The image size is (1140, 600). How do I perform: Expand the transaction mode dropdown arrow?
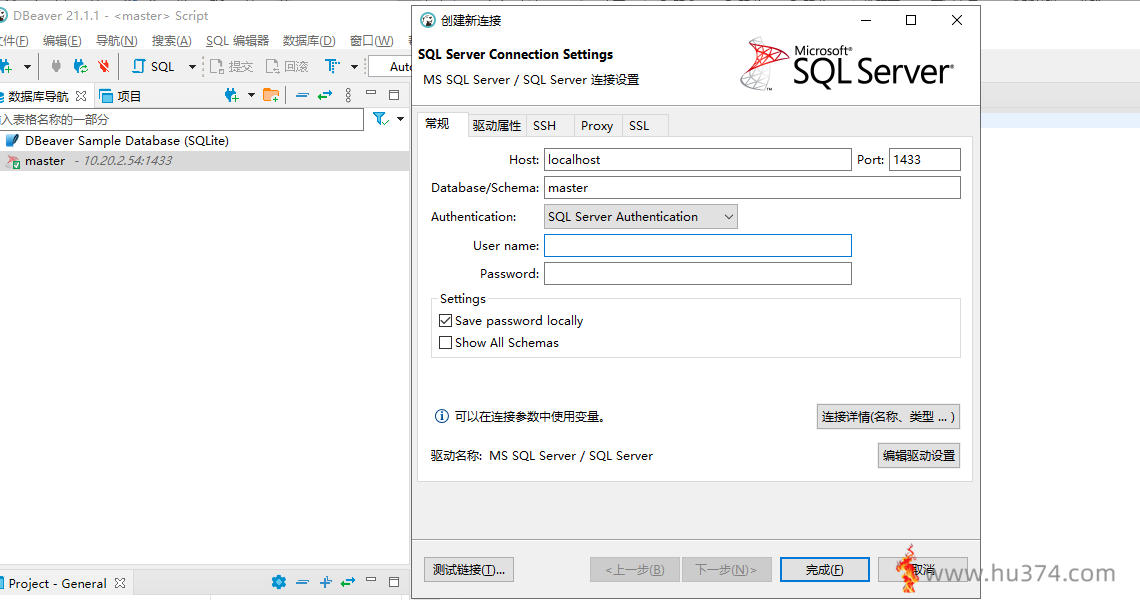tap(354, 67)
